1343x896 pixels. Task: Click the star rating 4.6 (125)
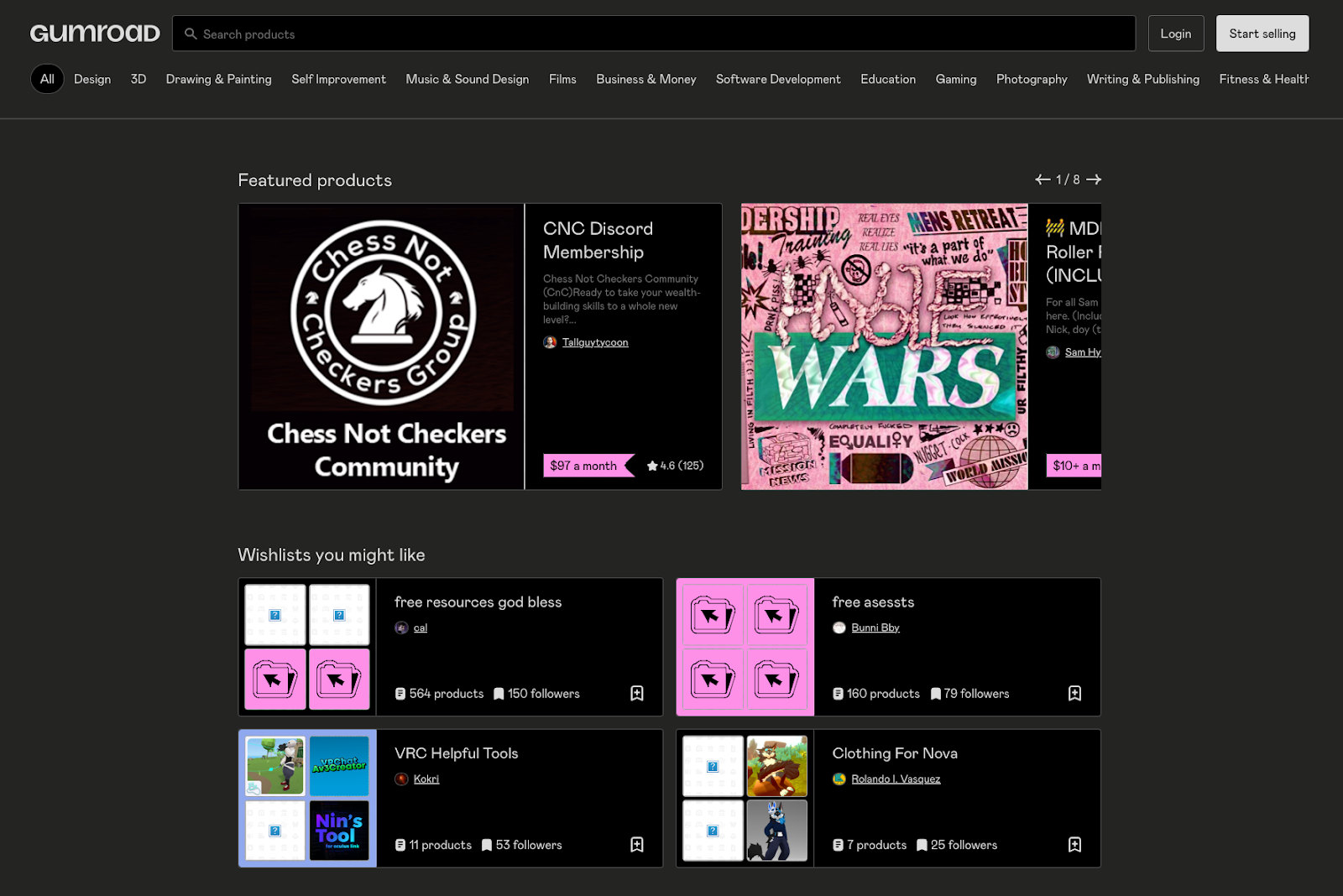[x=676, y=466]
